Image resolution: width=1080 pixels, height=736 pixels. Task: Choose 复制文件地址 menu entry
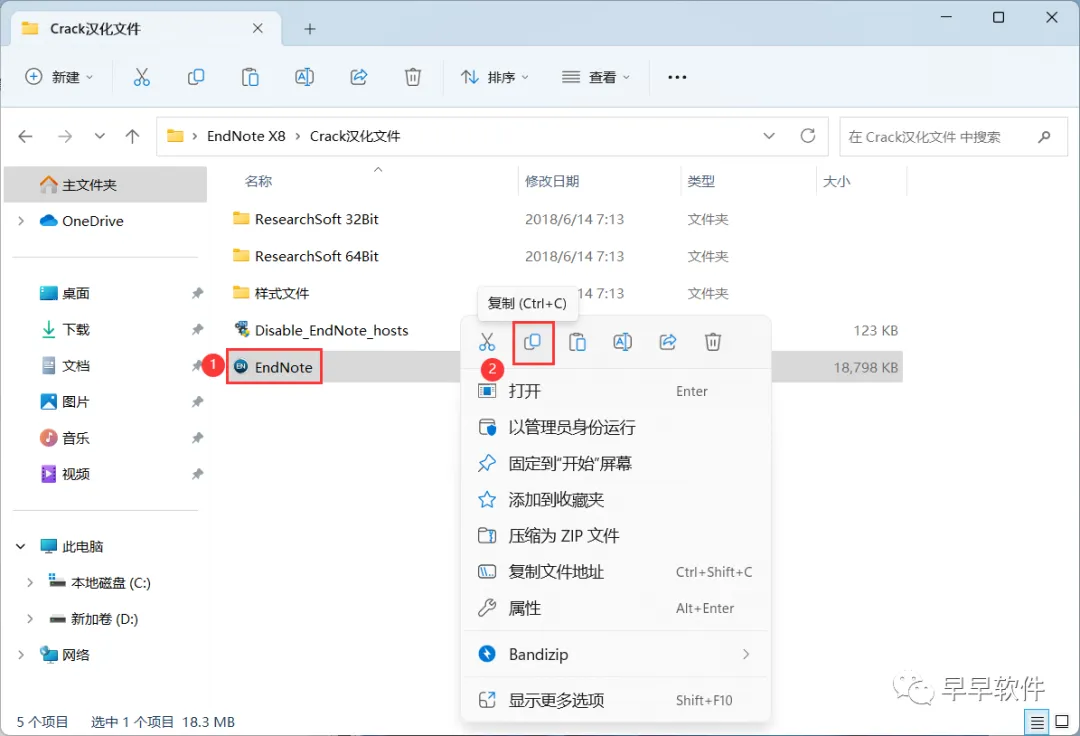click(616, 571)
